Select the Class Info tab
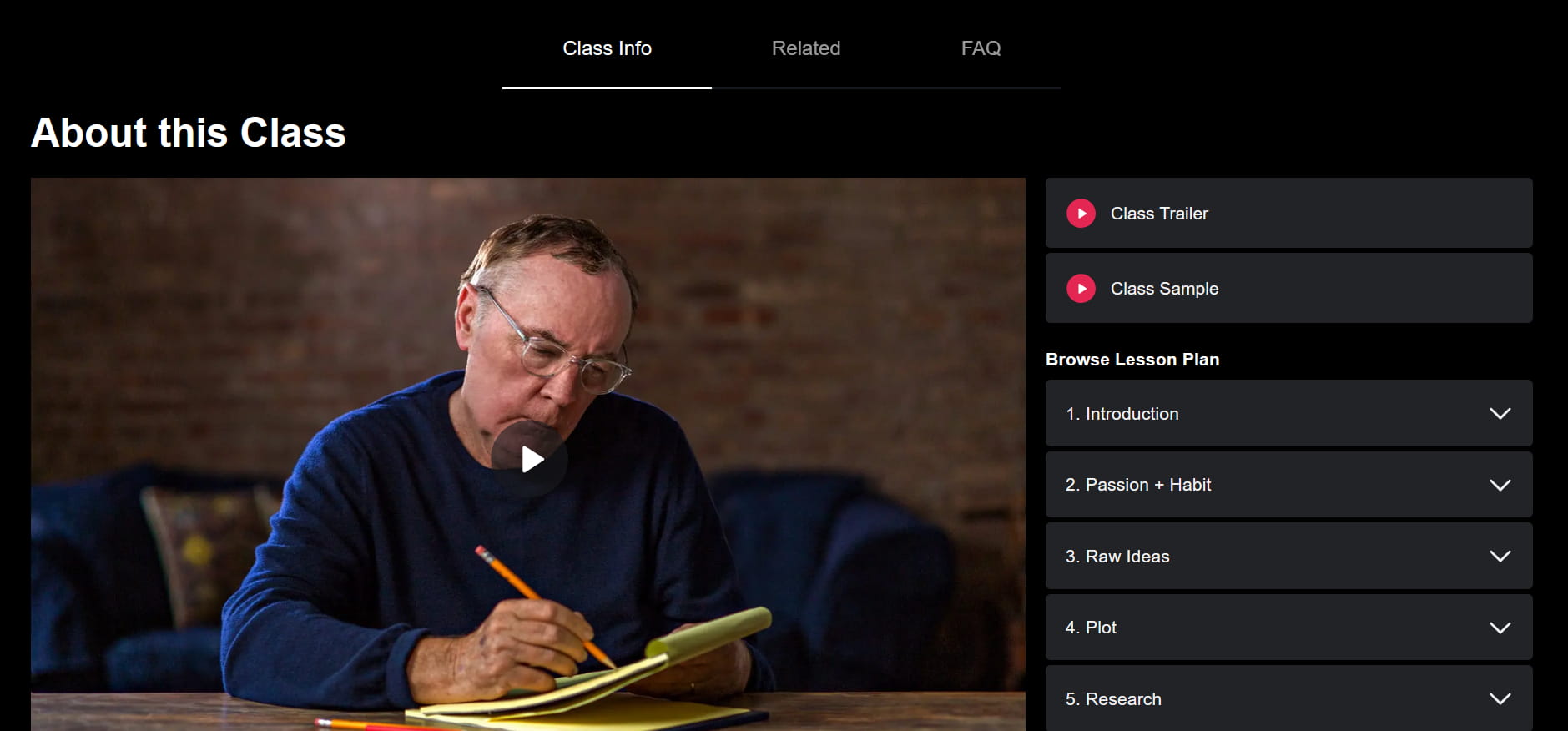Image resolution: width=1568 pixels, height=731 pixels. (607, 48)
